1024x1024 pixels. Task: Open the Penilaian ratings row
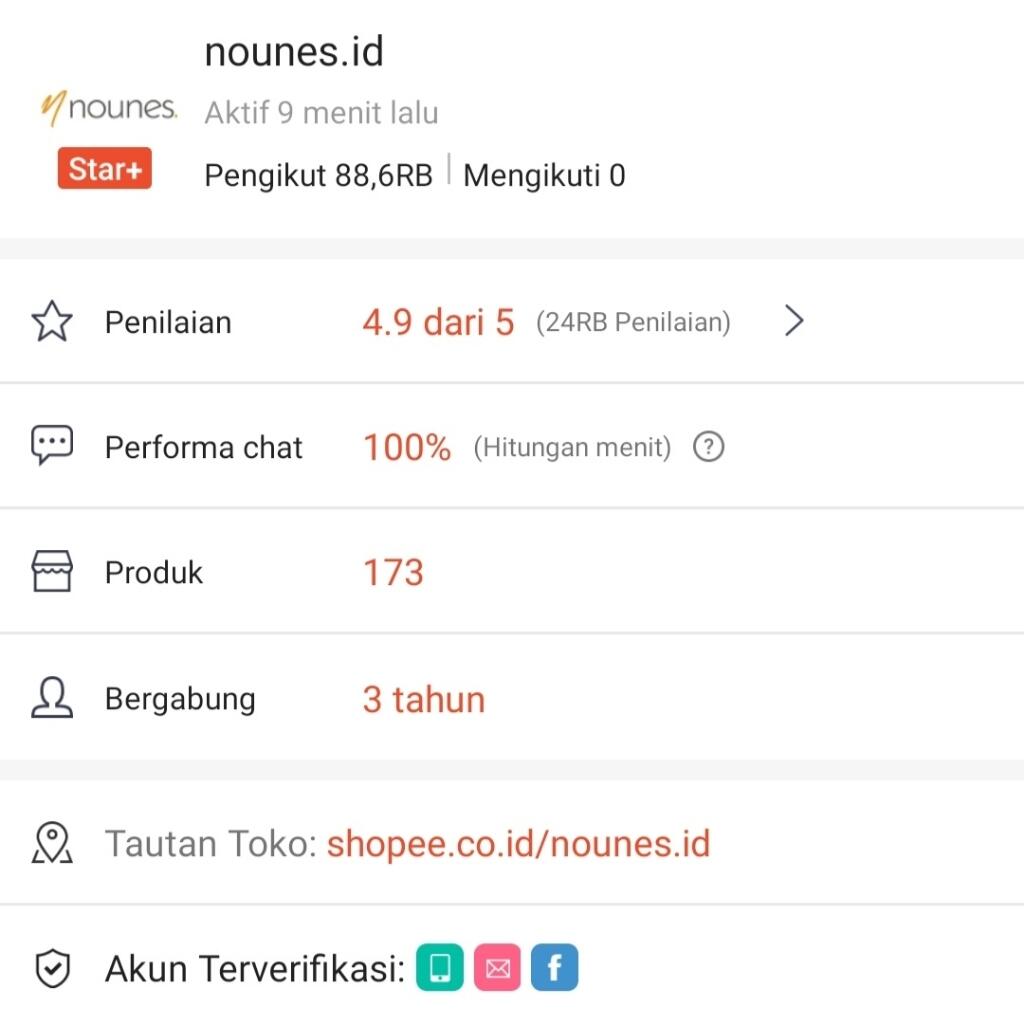point(168,322)
